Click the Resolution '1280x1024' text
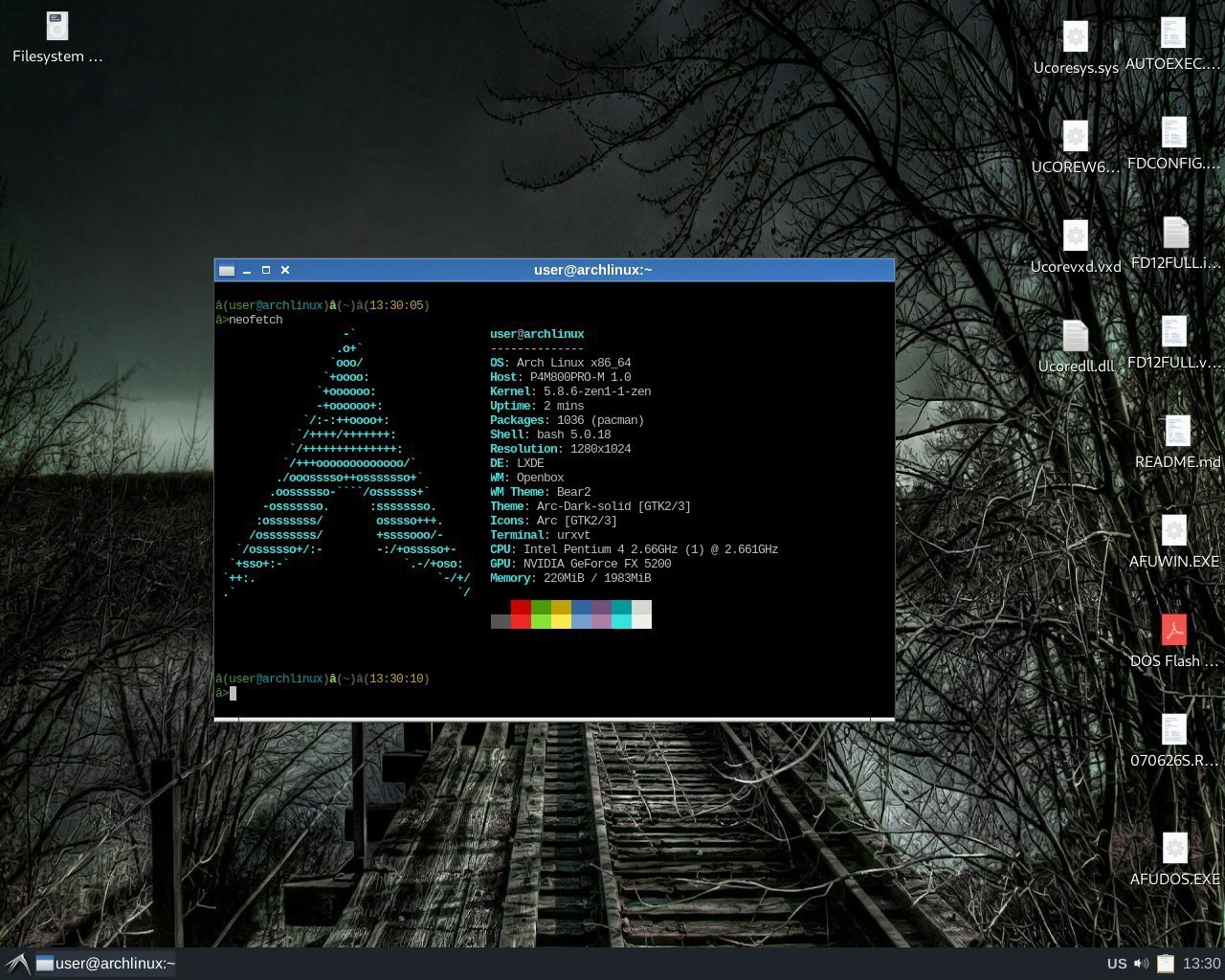Viewport: 1225px width, 980px height. tap(601, 449)
